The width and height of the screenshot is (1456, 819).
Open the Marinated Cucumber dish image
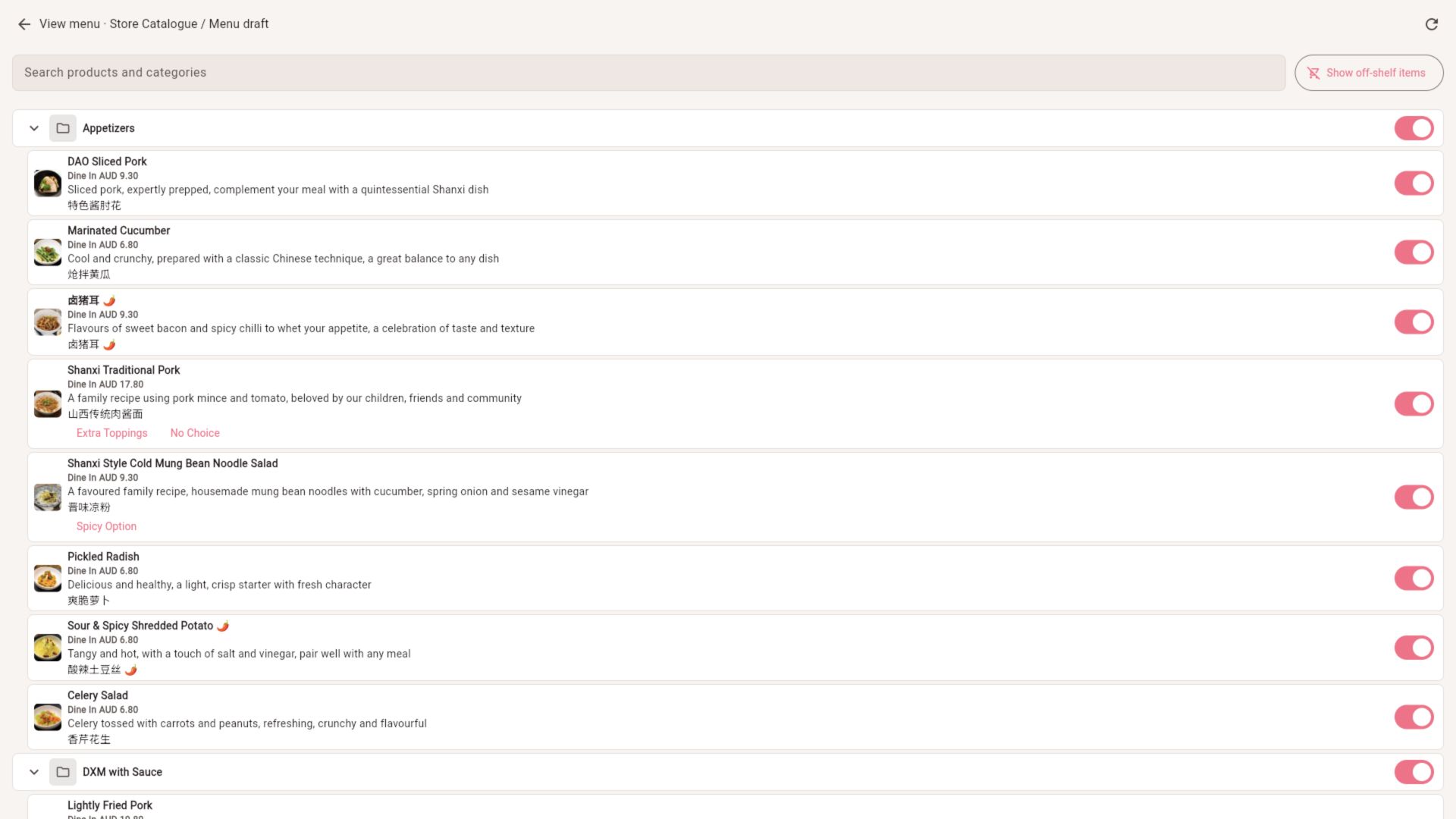tap(48, 253)
